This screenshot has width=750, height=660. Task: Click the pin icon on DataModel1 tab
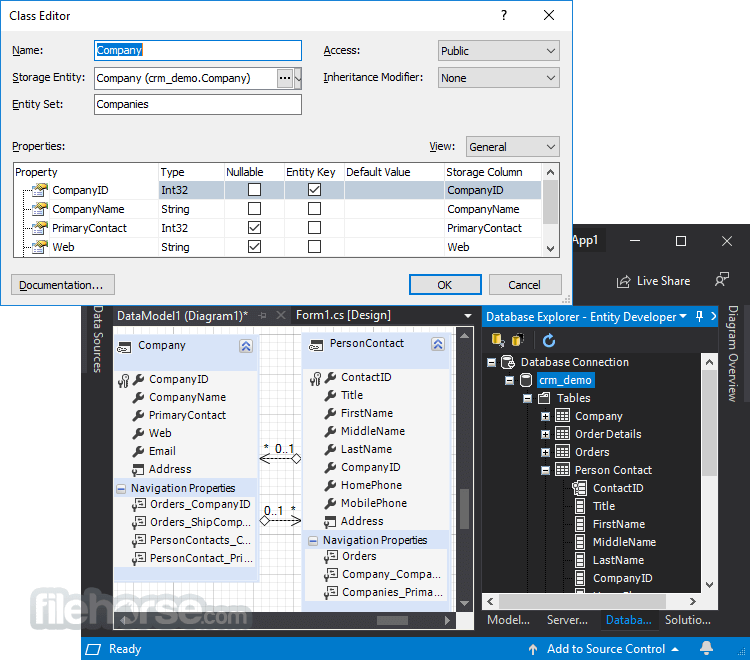coord(262,316)
